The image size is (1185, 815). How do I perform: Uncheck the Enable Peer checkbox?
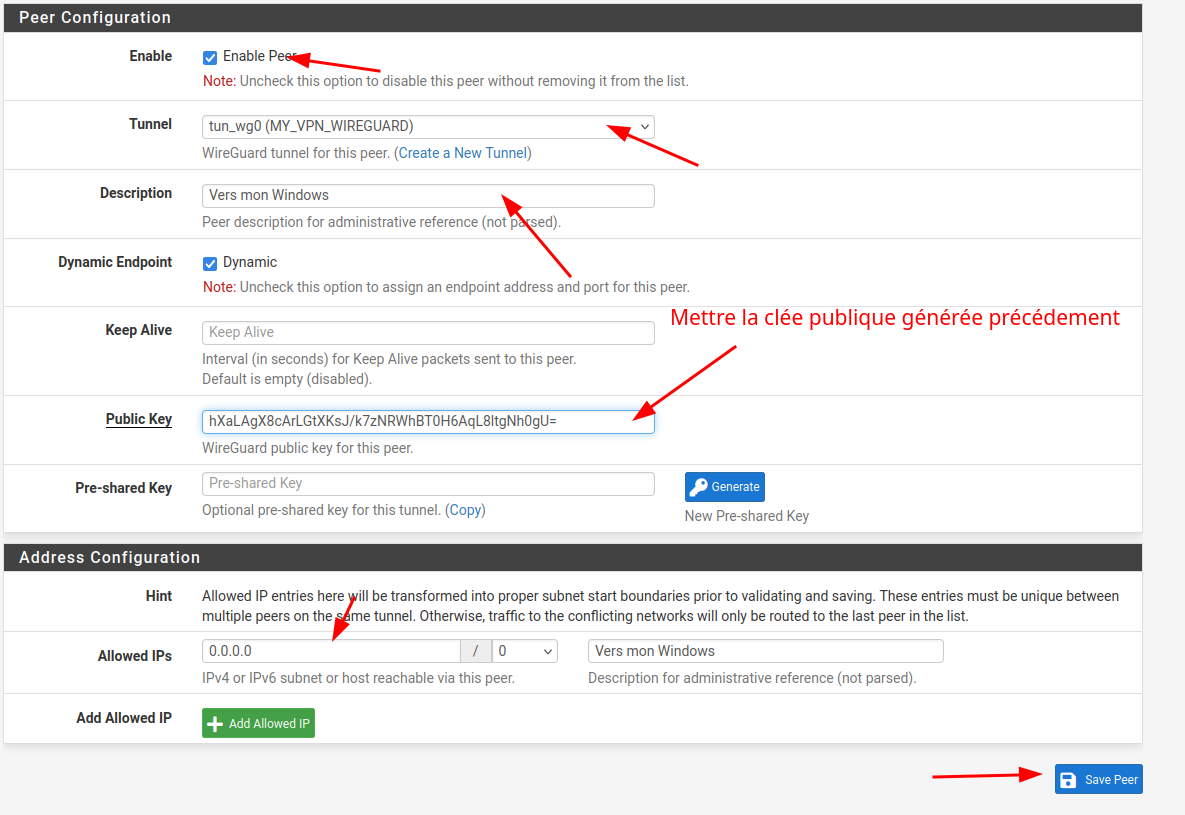(210, 58)
